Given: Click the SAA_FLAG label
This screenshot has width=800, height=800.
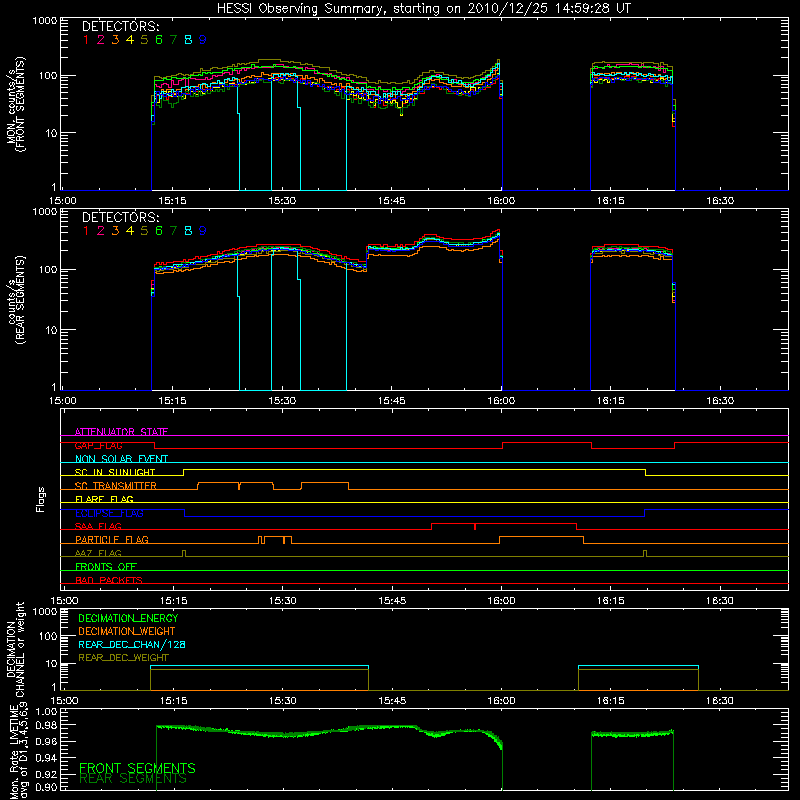Looking at the screenshot, I should pos(98,527).
